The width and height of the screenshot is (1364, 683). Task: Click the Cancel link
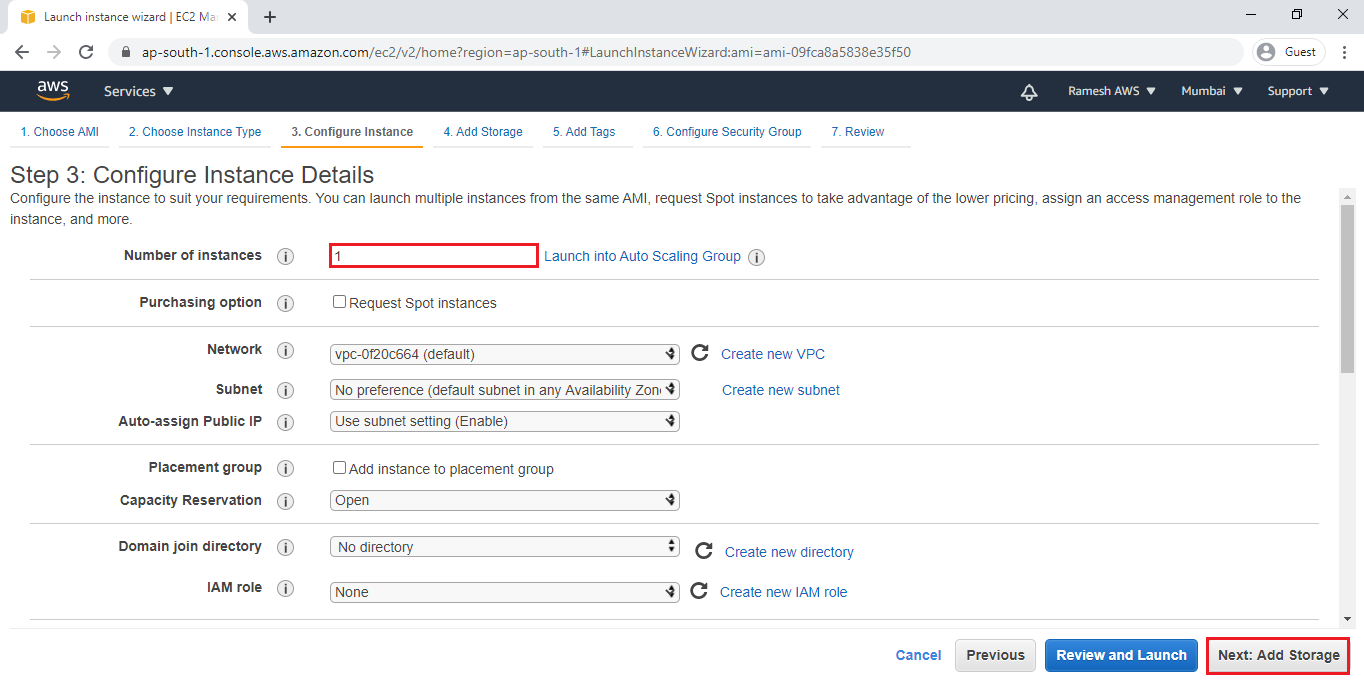coord(918,655)
